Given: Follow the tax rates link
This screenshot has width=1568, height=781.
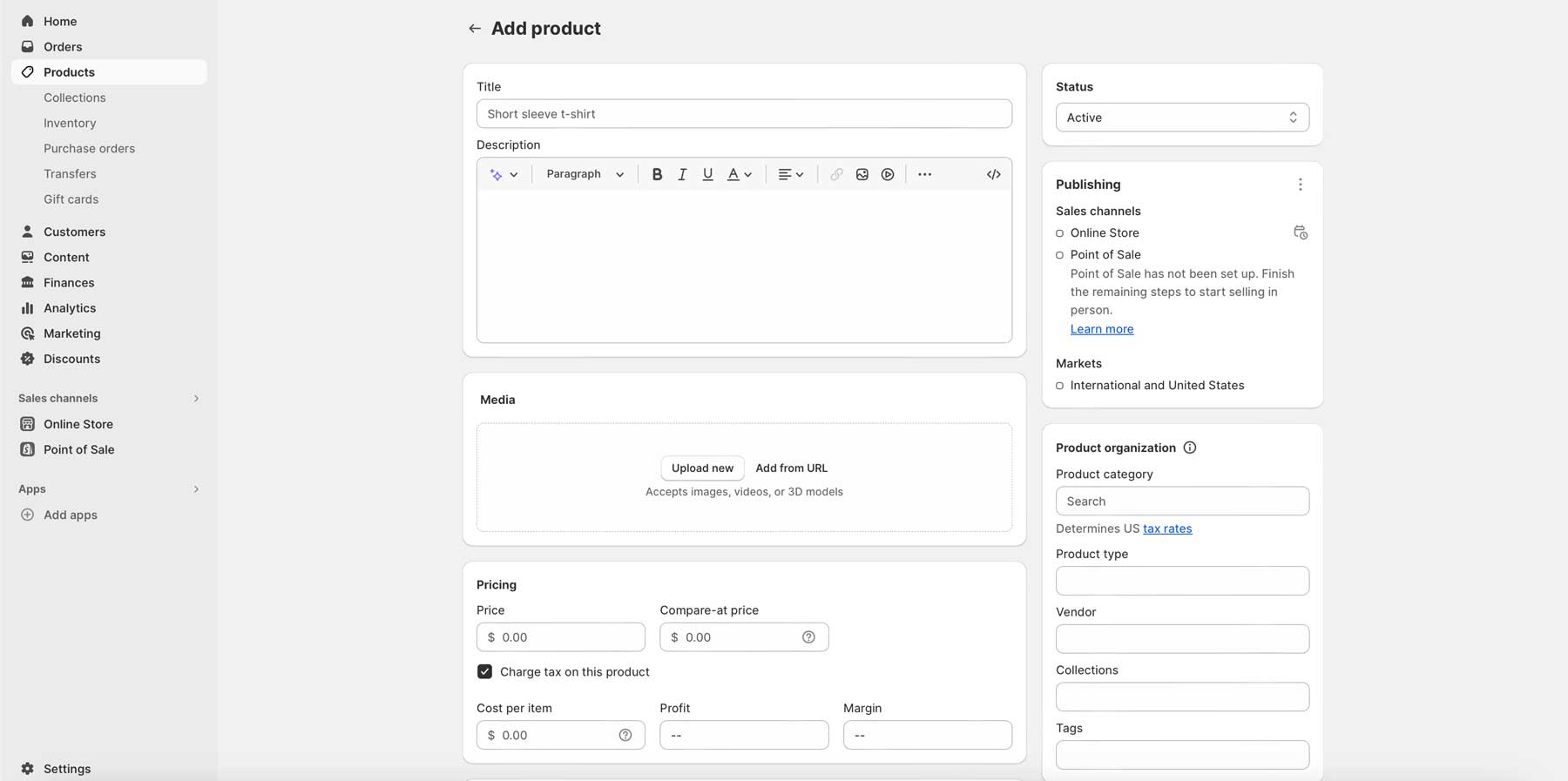Looking at the screenshot, I should [1166, 529].
